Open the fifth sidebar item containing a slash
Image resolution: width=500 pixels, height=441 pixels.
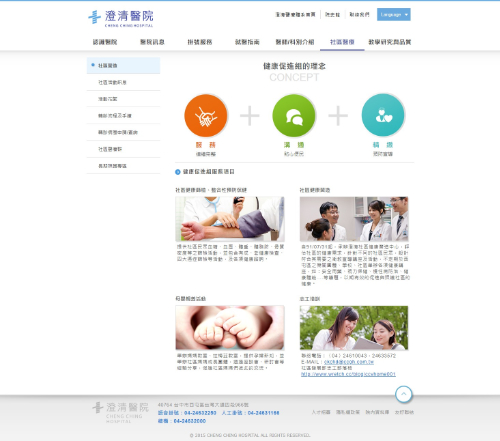coord(123,132)
